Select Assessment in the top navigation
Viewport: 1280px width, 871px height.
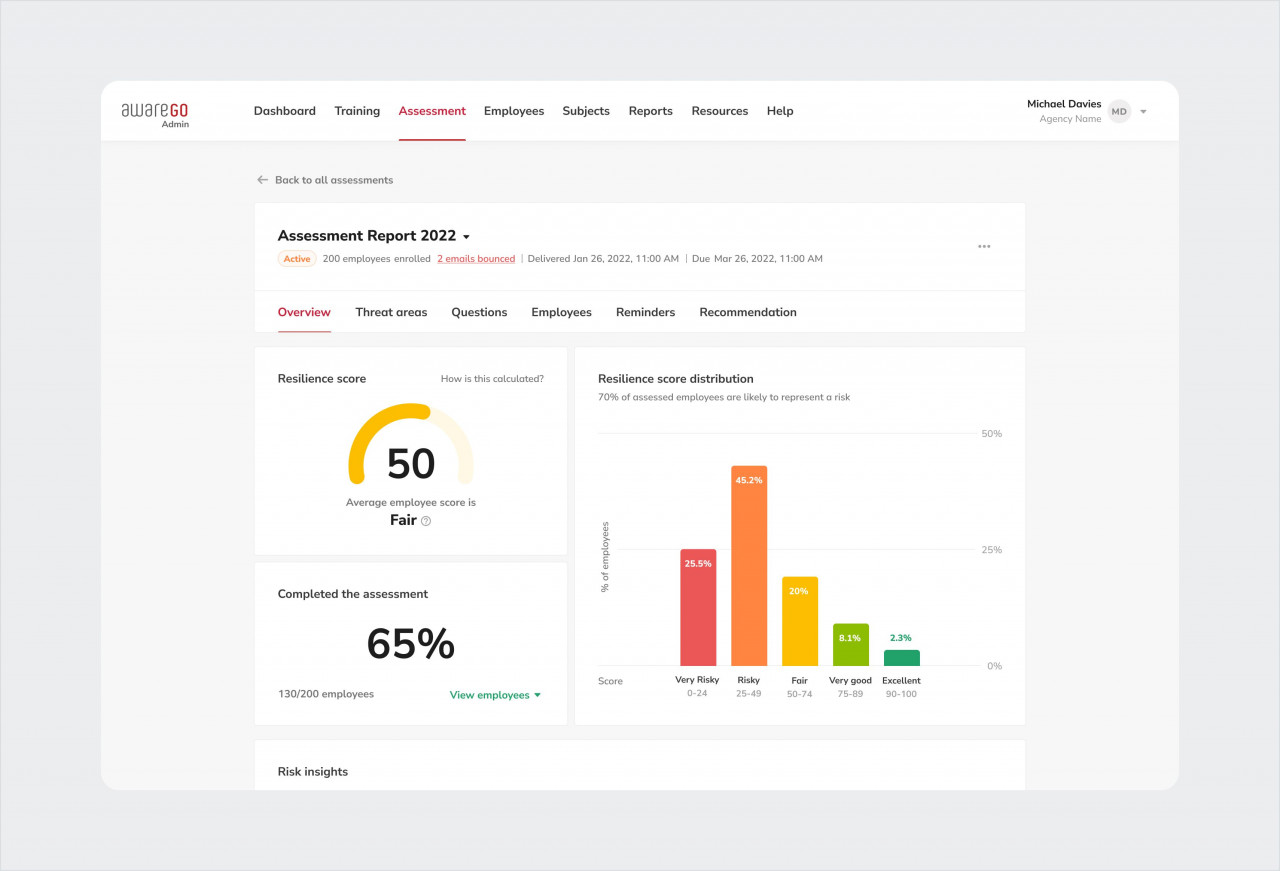432,111
